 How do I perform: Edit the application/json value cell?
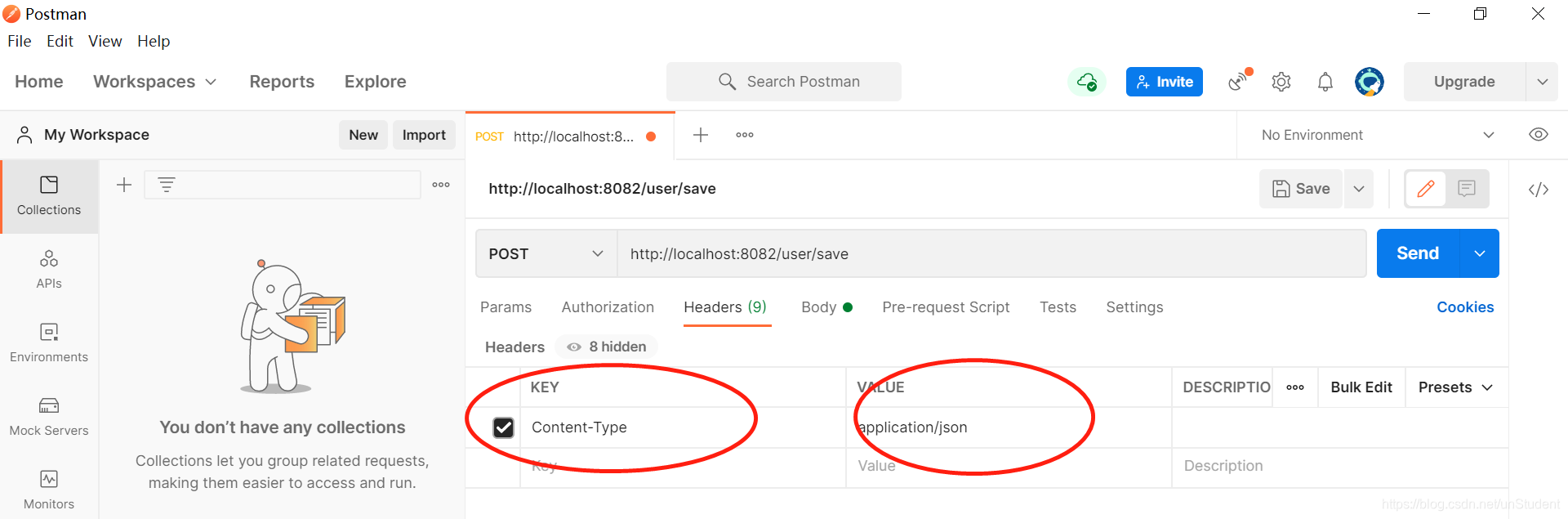(1009, 427)
